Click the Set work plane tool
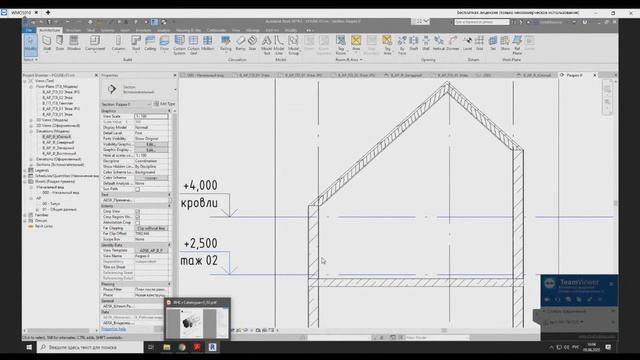Viewport: 640px width, 360px height. [493, 43]
